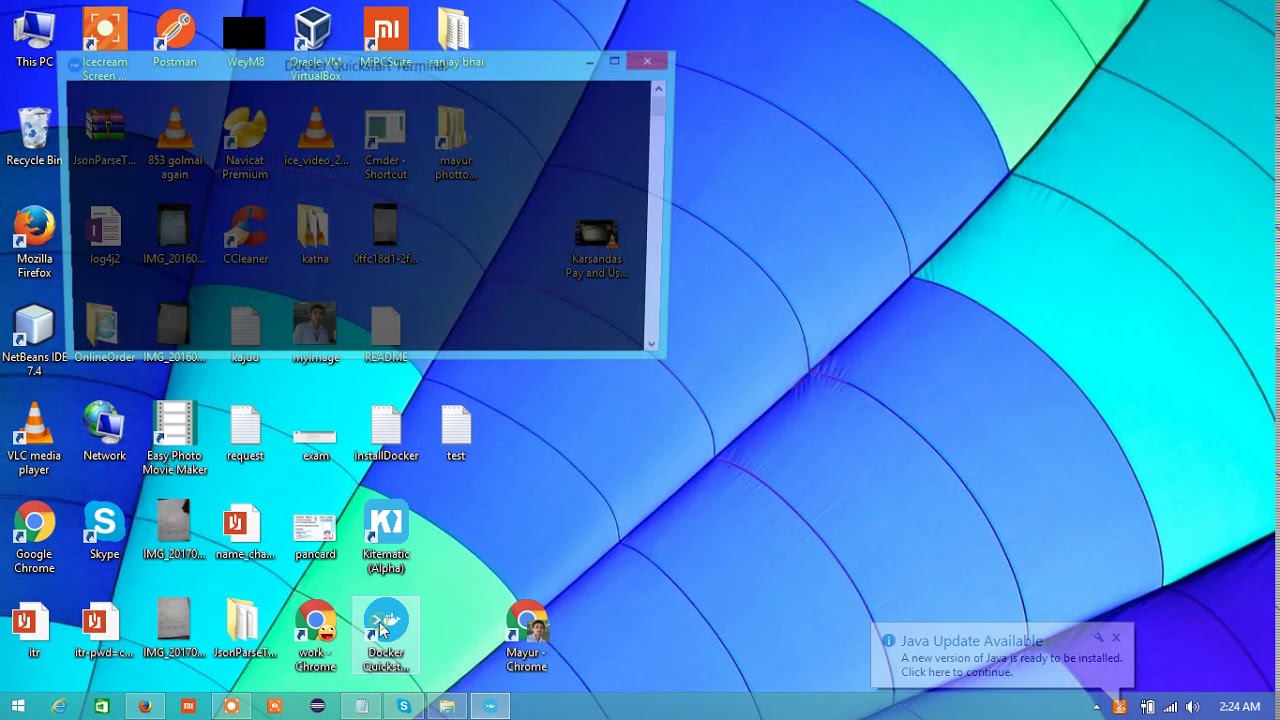Select the WeyM8 black desktop icon
The width and height of the screenshot is (1280, 720).
pos(245,40)
